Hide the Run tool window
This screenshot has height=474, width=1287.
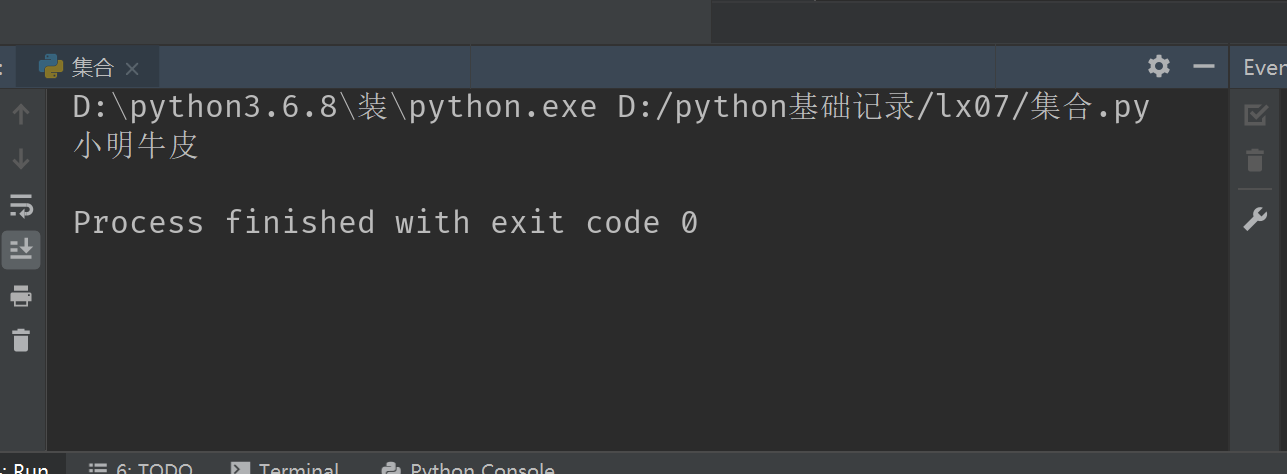1204,67
